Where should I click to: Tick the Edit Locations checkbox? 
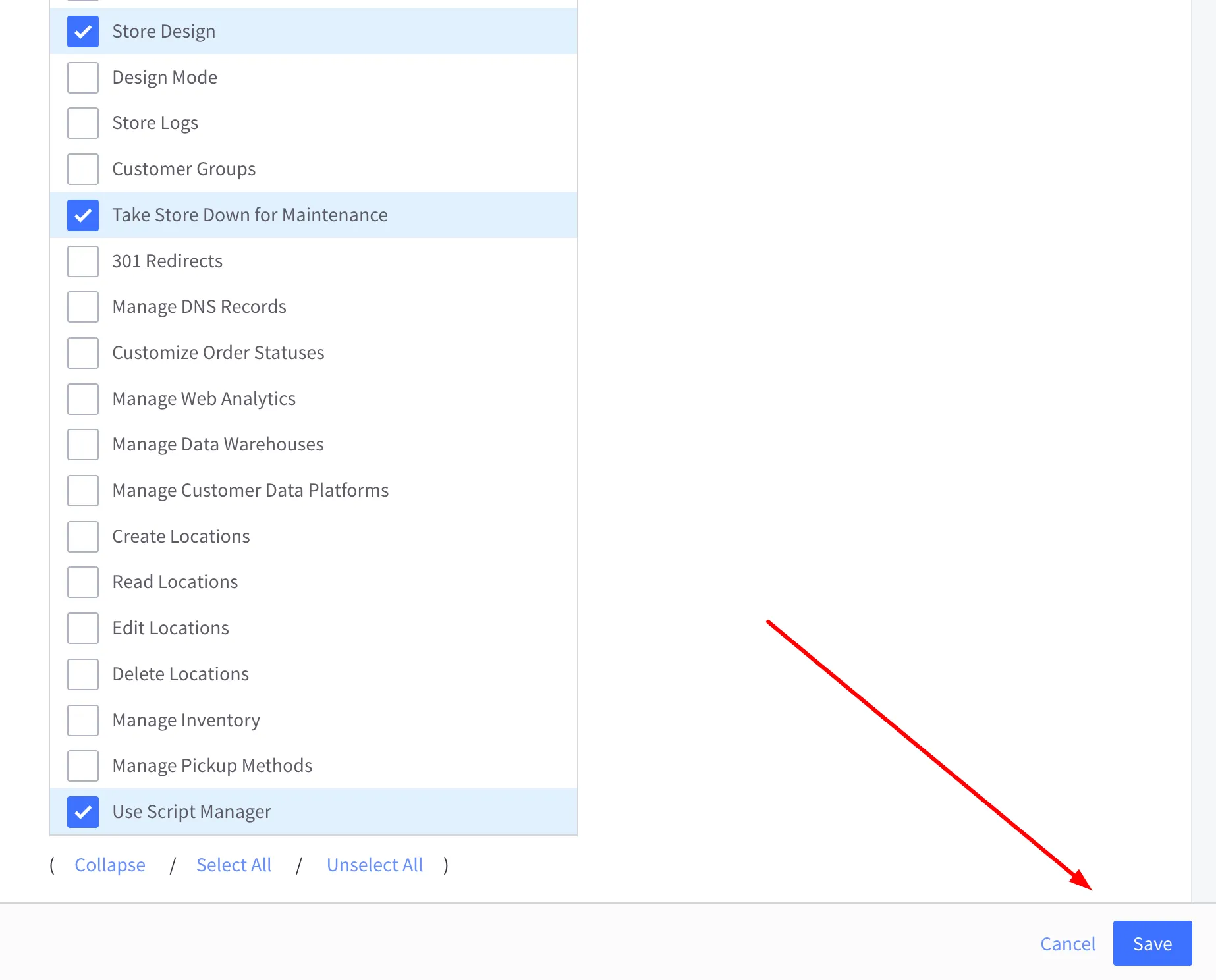[x=83, y=628]
